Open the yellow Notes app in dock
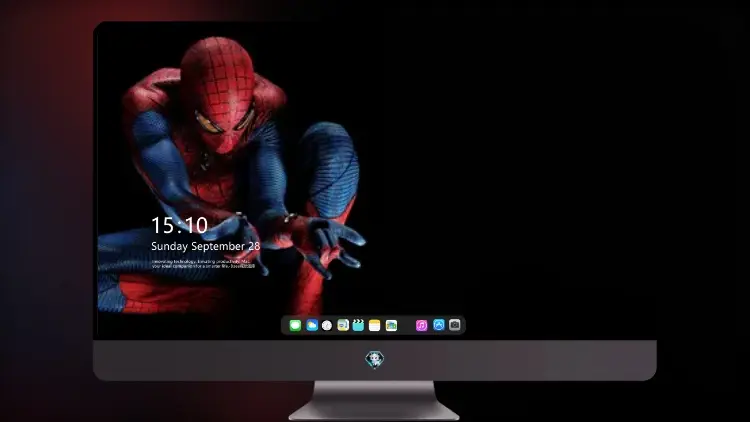The width and height of the screenshot is (750, 422). 375,325
